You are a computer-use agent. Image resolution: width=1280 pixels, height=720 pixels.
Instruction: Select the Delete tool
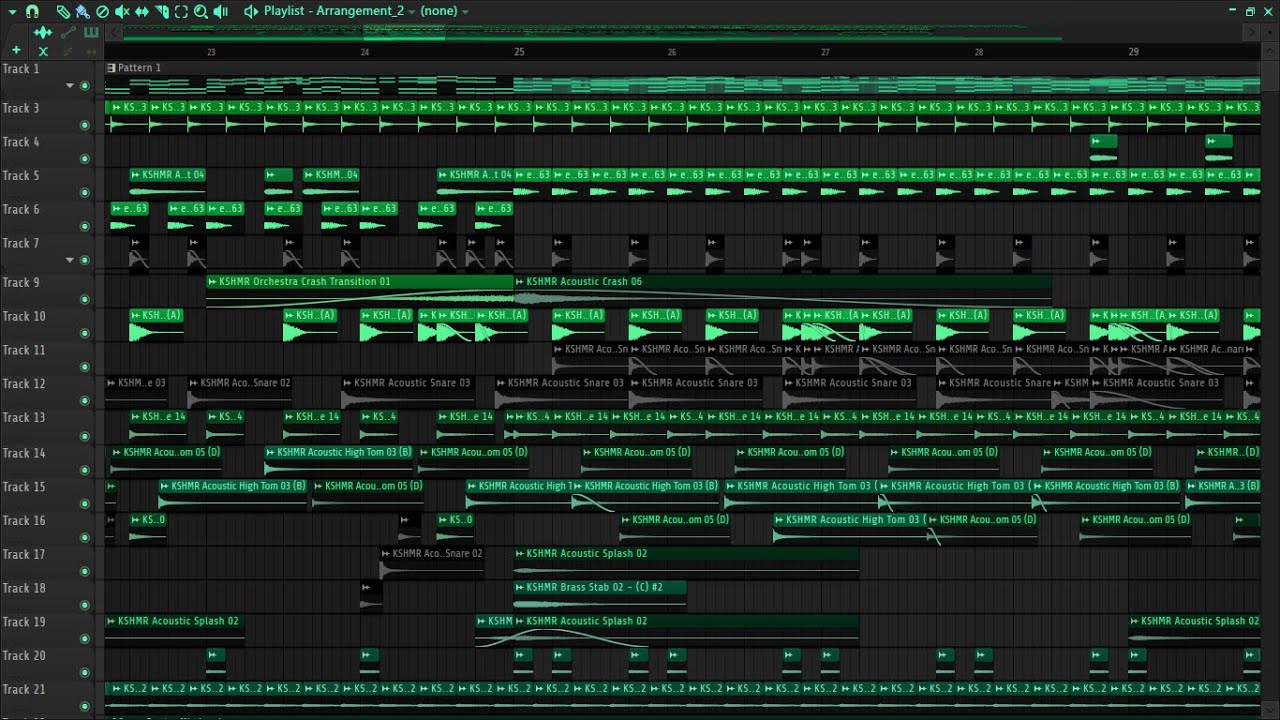click(x=102, y=12)
